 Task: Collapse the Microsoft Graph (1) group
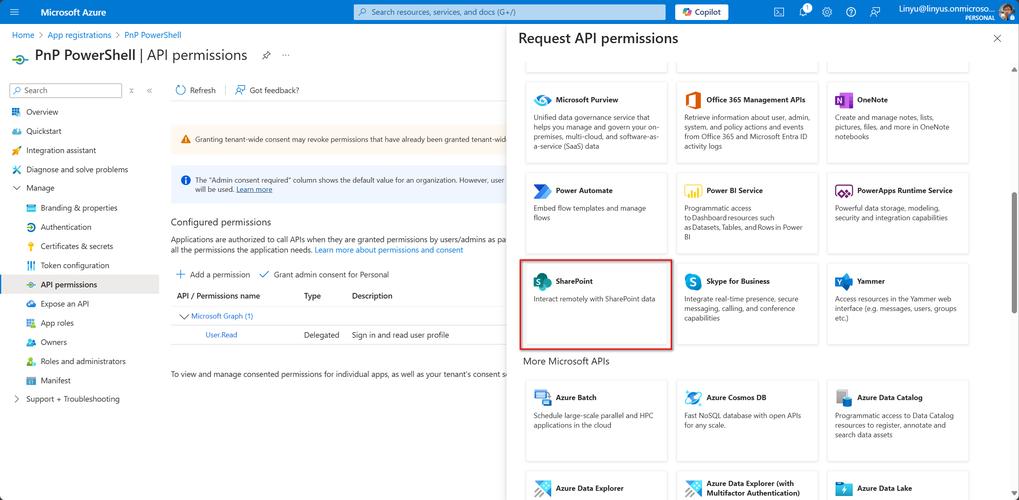pos(182,316)
